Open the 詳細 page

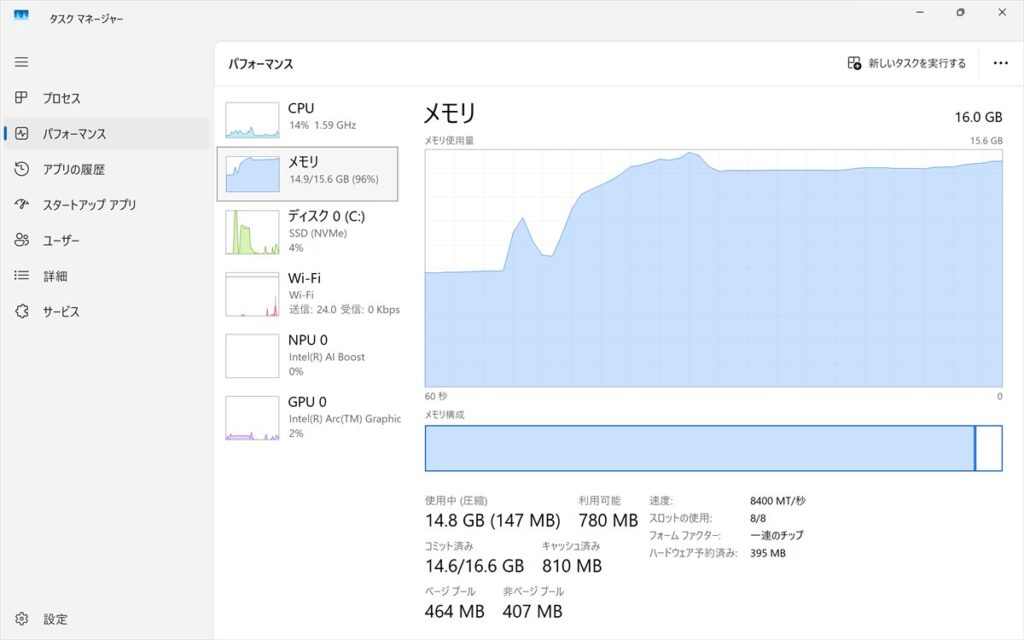point(106,276)
